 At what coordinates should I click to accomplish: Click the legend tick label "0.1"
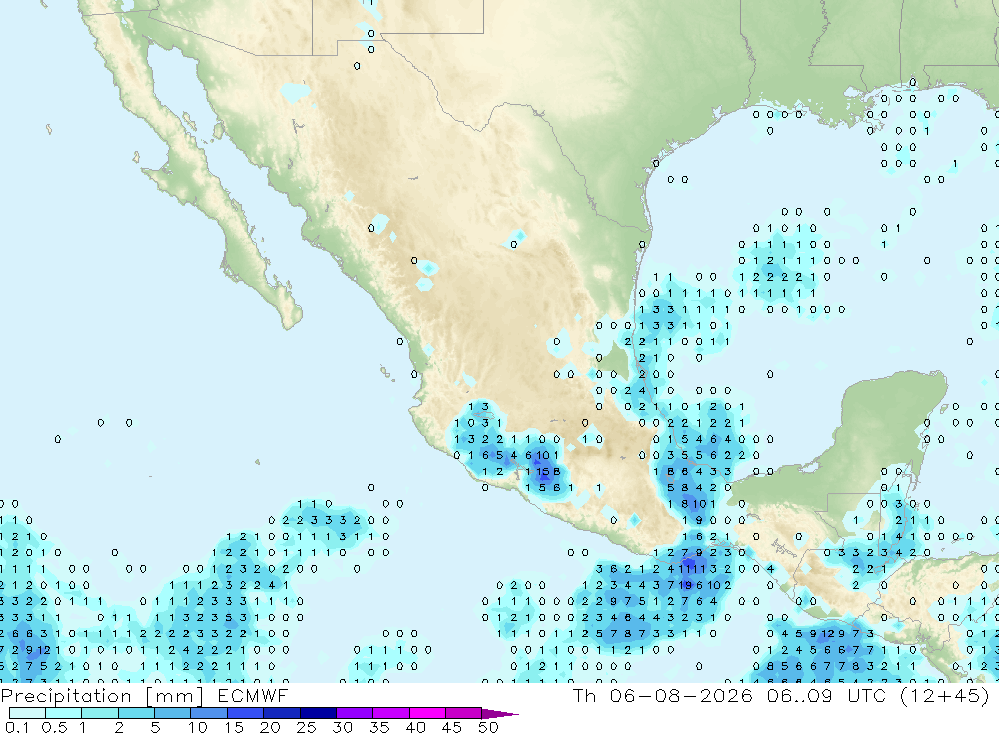coord(16,727)
